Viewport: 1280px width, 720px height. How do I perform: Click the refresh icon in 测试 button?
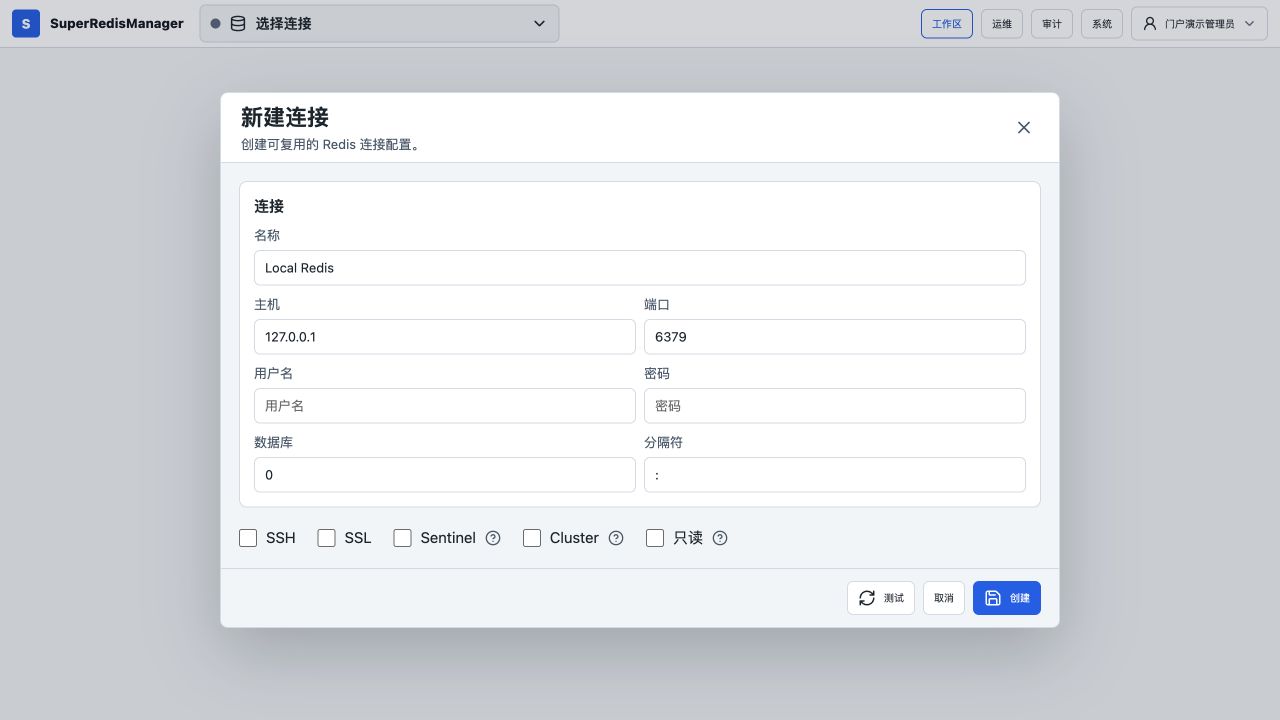click(x=867, y=598)
